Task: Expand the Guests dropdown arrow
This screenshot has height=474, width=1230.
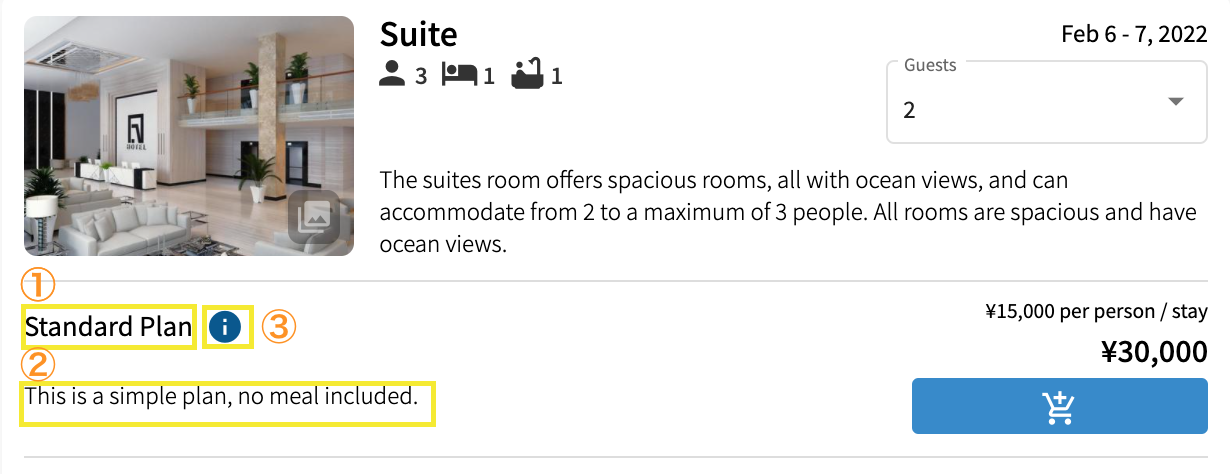Action: [x=1176, y=102]
